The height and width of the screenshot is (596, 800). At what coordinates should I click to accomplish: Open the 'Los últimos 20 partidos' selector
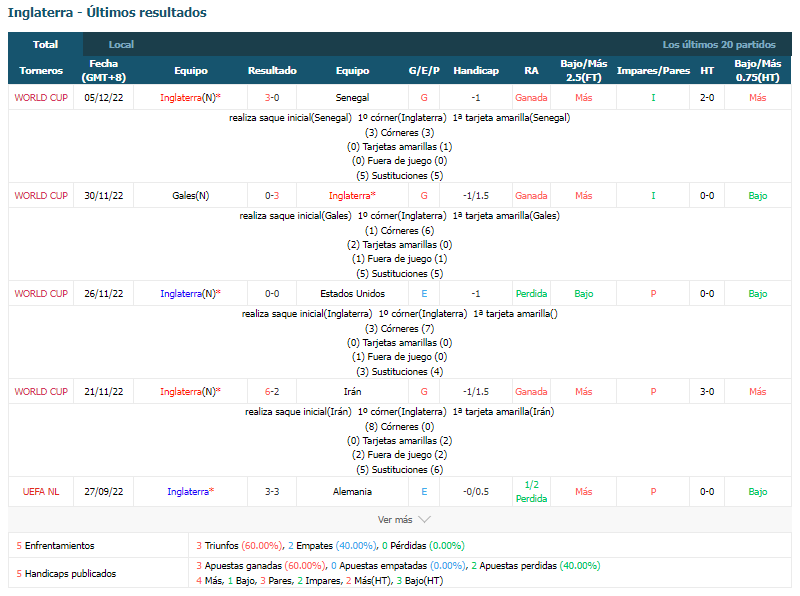[719, 44]
